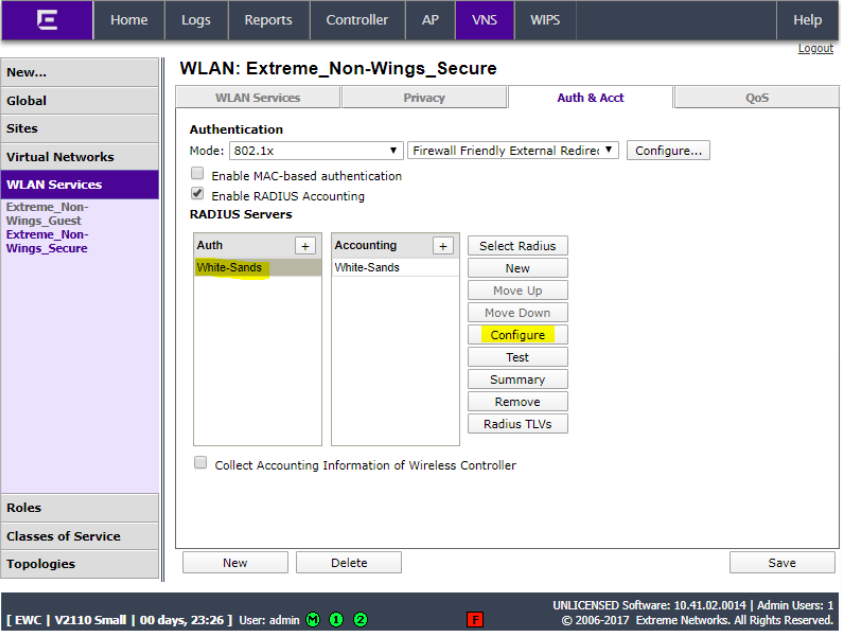The height and width of the screenshot is (632, 841).
Task: Click the green M status indicator
Action: pos(313,620)
